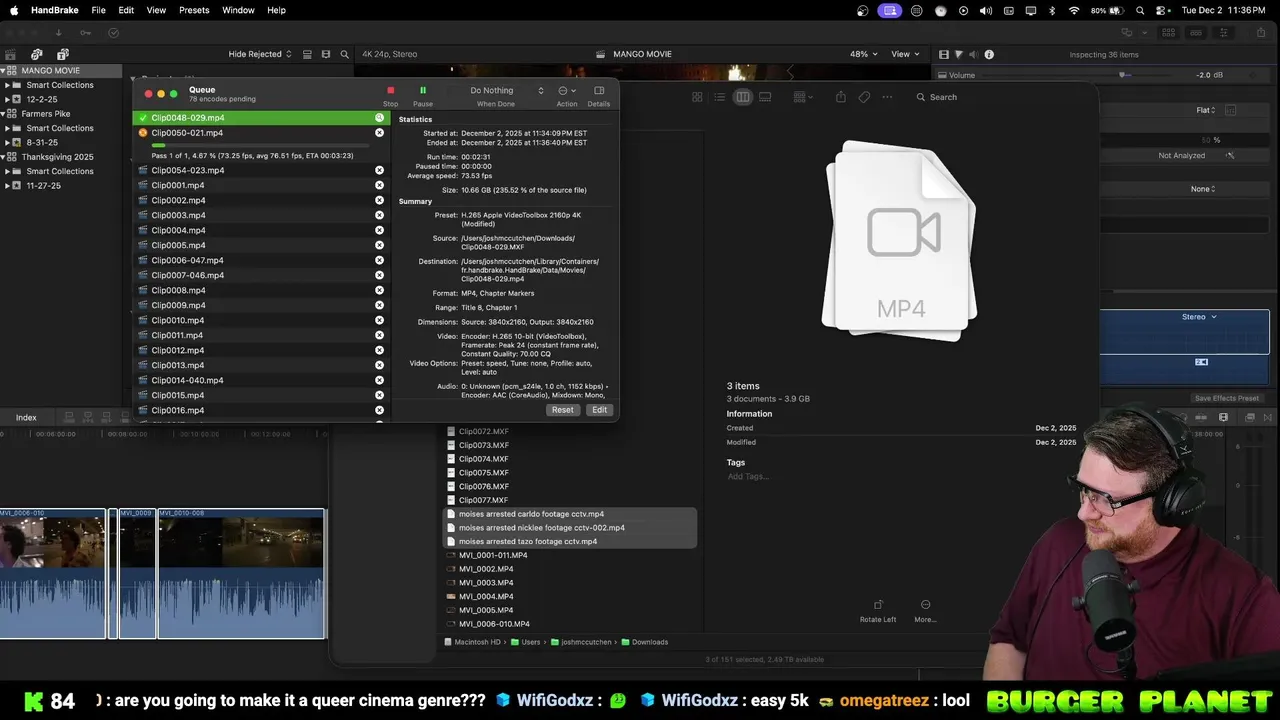Click the Index button in timeline

(x=26, y=417)
